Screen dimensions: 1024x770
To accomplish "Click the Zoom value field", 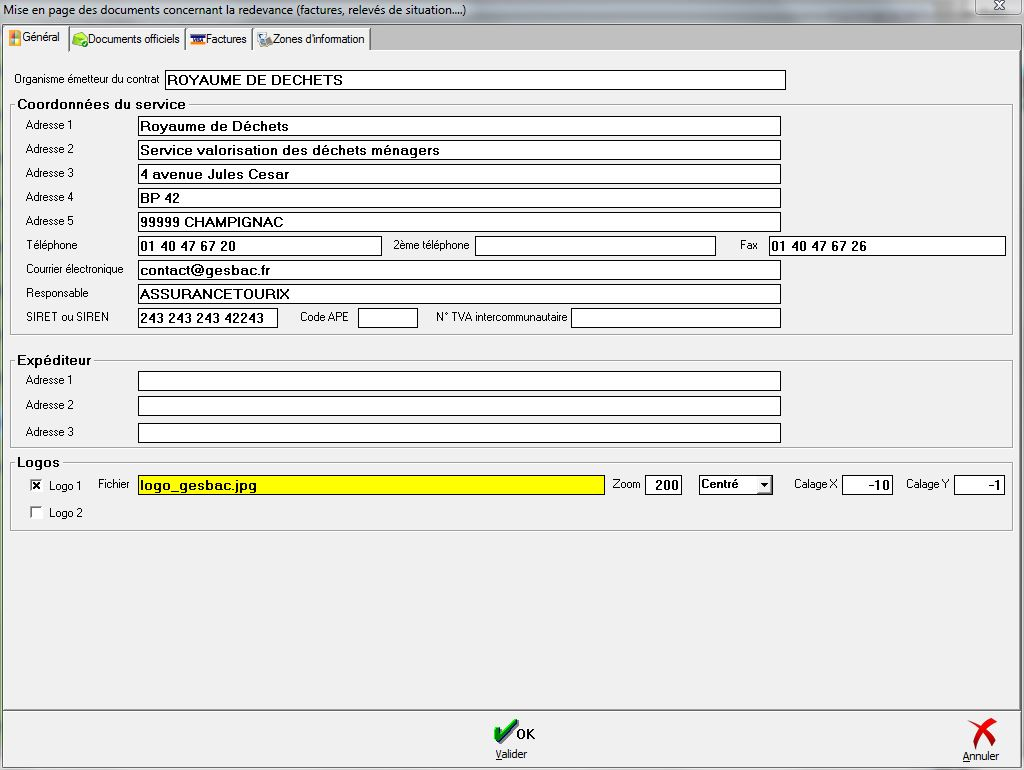I will coord(662,485).
